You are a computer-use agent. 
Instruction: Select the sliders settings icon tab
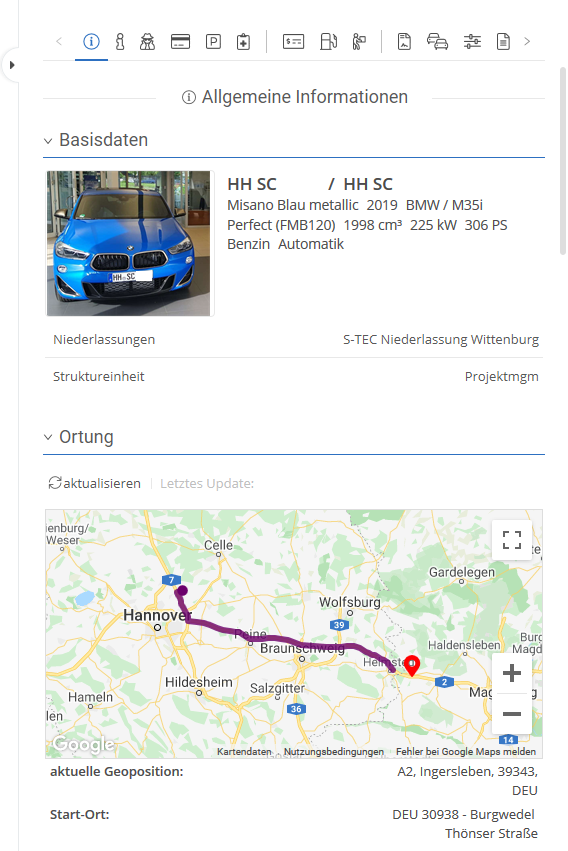pyautogui.click(x=472, y=41)
